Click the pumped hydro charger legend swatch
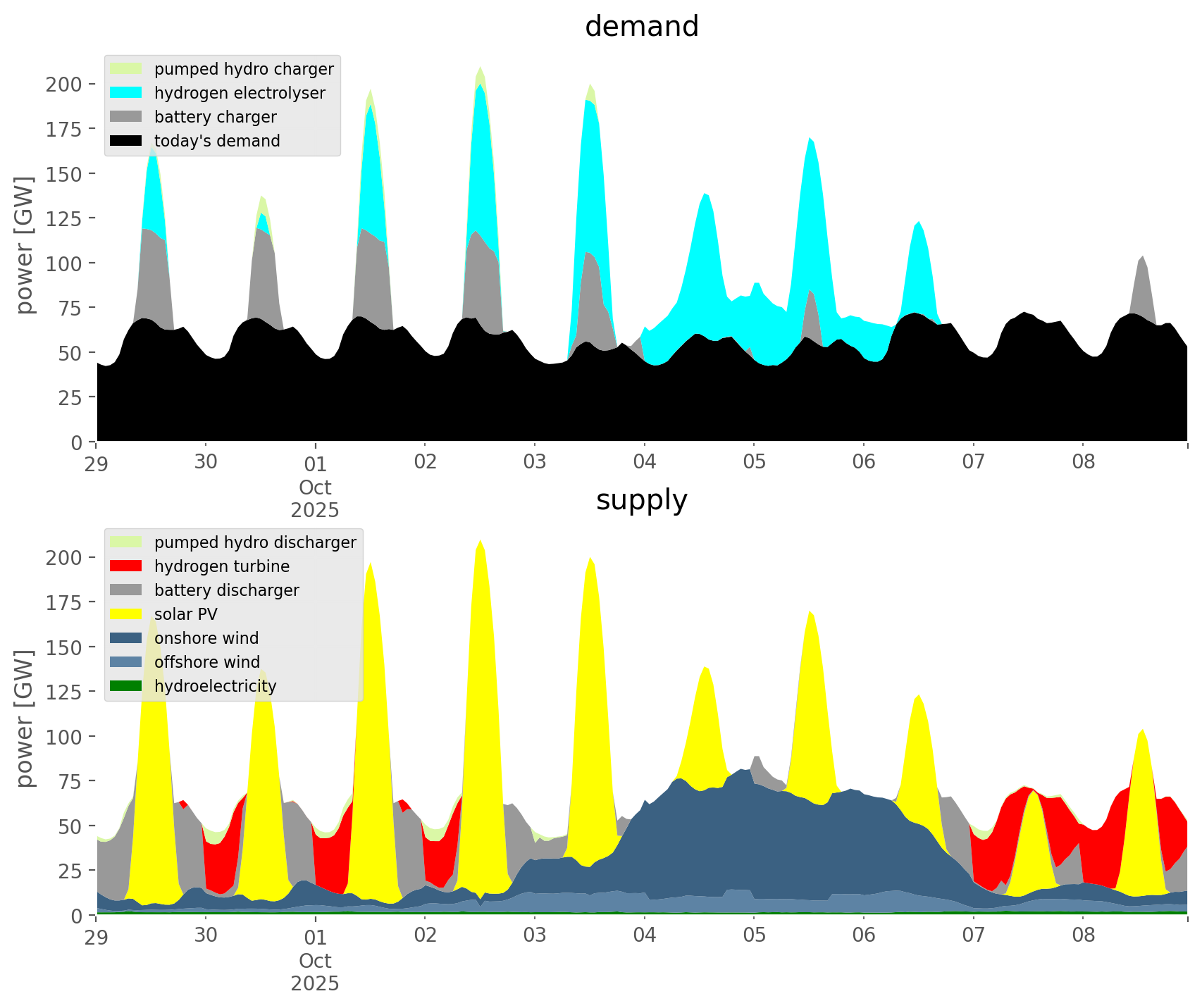 (x=126, y=69)
